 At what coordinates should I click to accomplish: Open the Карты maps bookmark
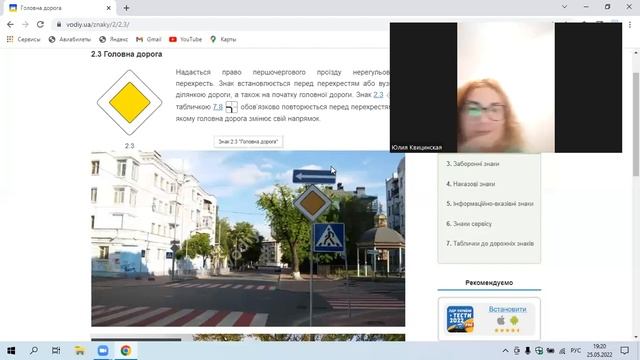[223, 39]
